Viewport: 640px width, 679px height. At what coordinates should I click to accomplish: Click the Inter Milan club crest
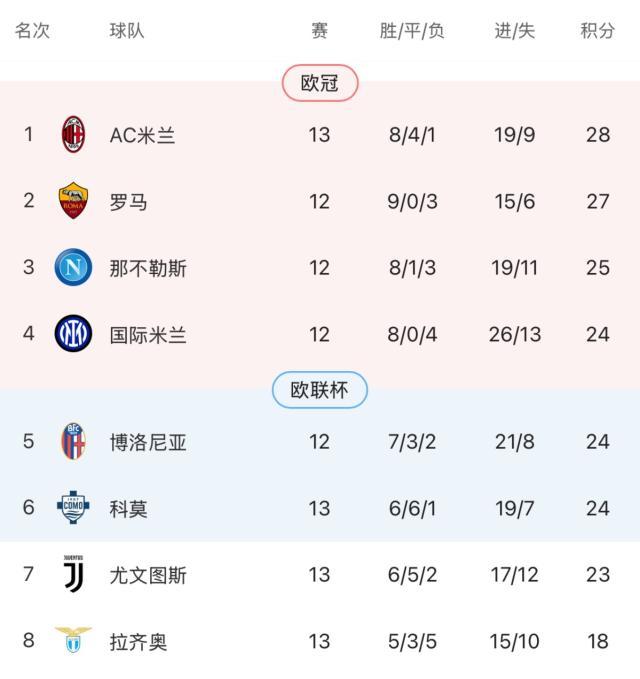(73, 333)
